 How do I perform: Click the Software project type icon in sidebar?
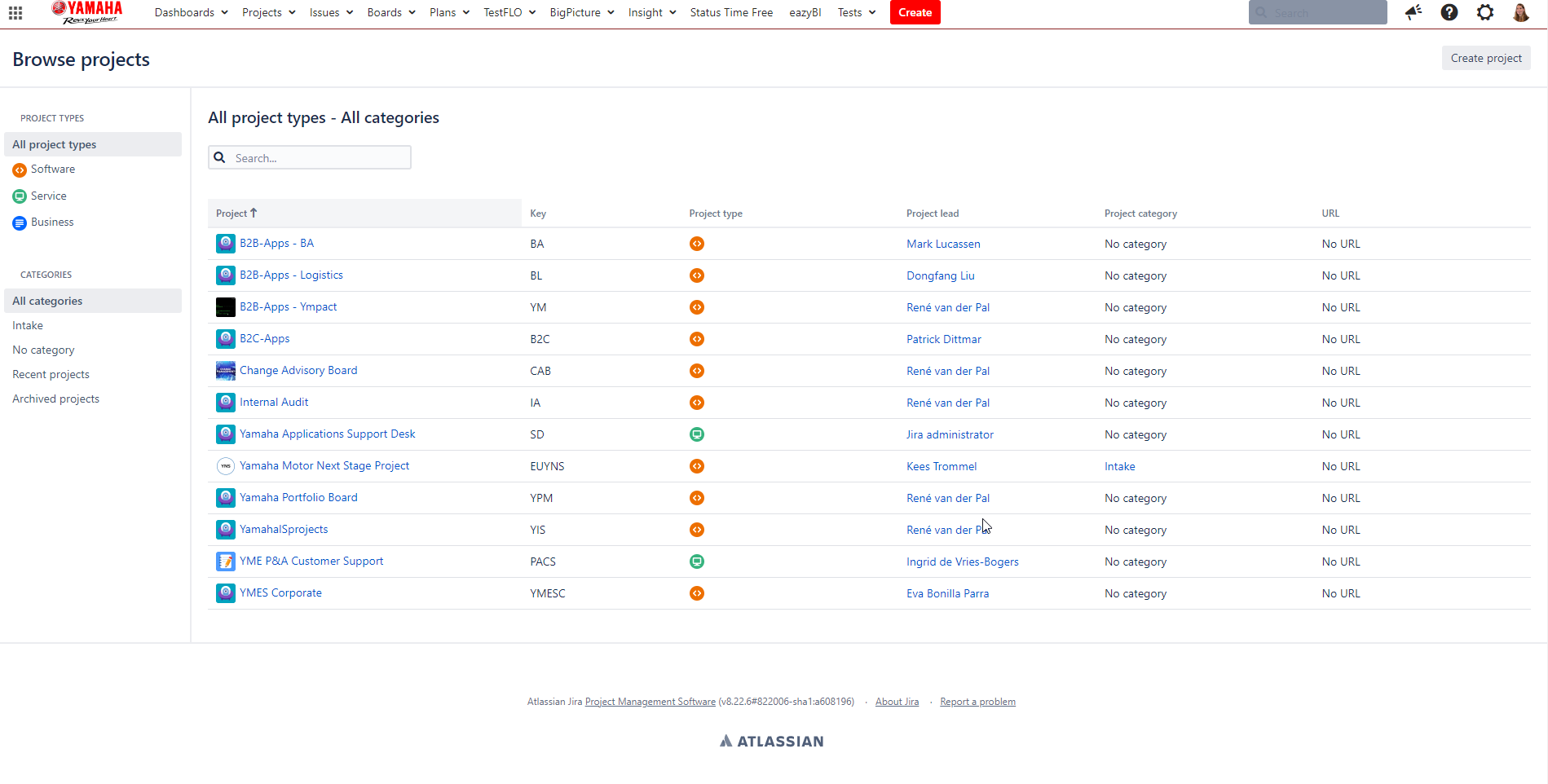[20, 170]
